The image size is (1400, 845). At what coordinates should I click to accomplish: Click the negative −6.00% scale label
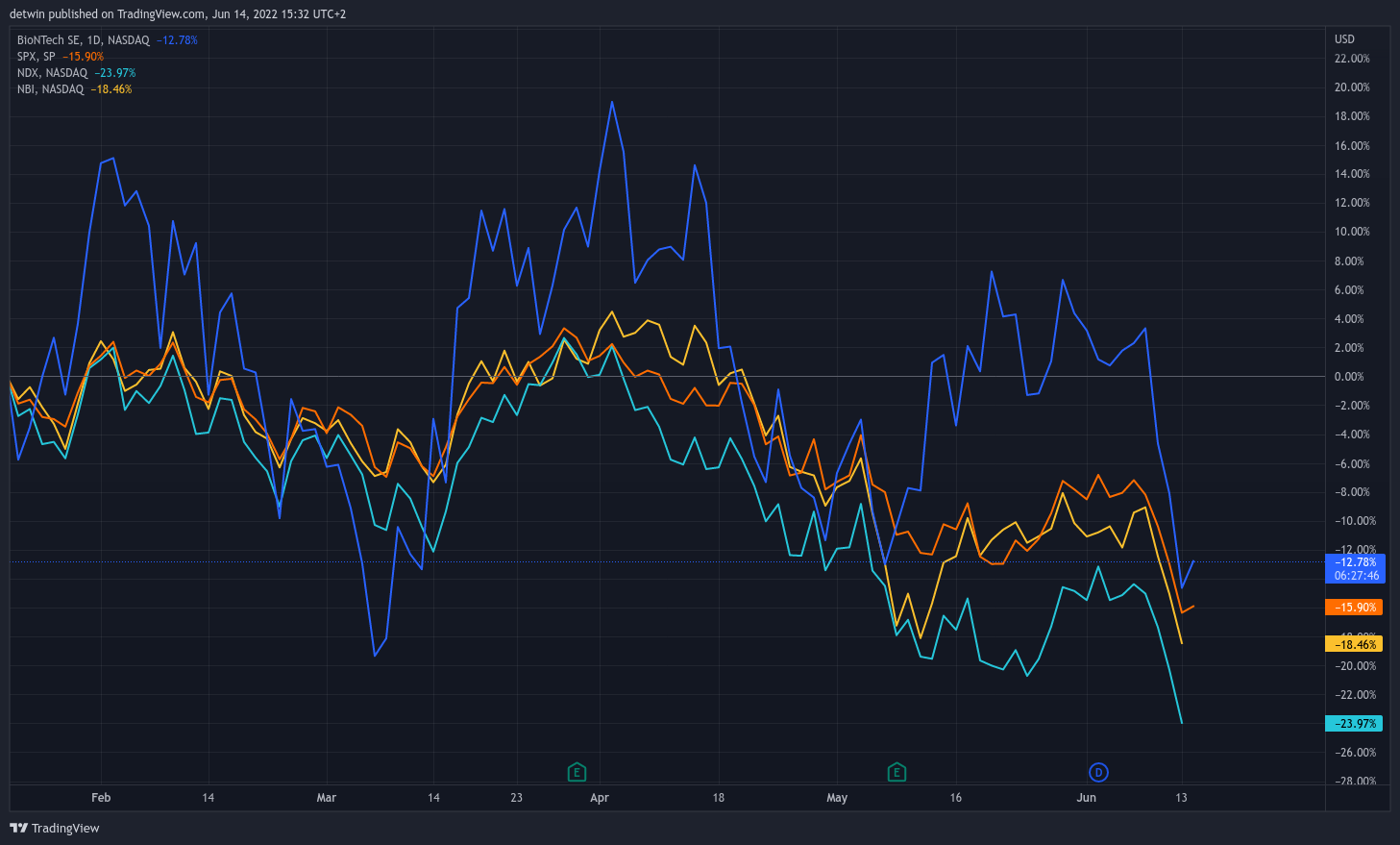coord(1352,464)
